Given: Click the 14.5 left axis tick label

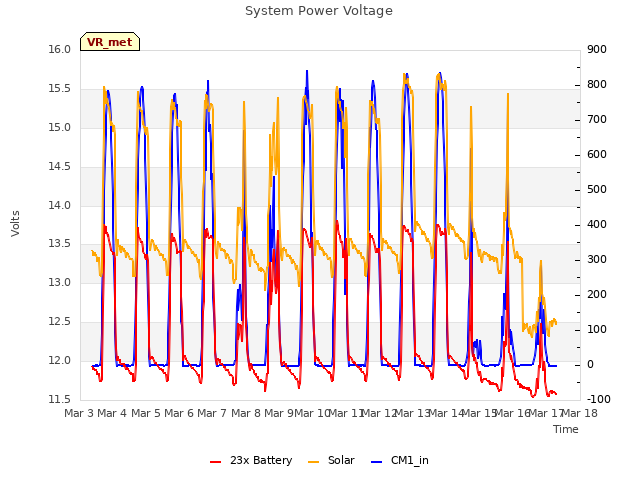Looking at the screenshot, I should [x=59, y=167].
